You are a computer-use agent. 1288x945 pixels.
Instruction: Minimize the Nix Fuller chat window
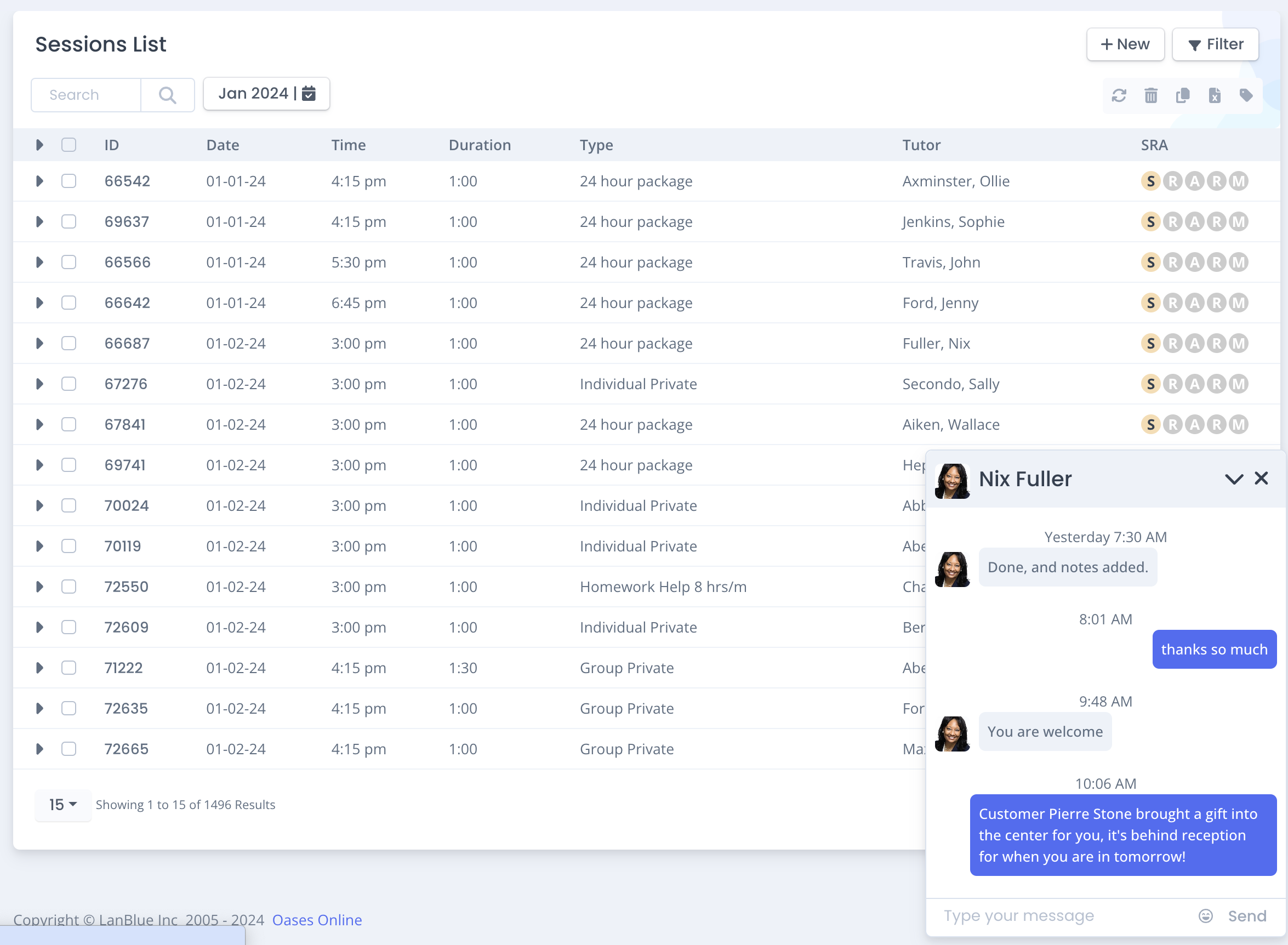tap(1234, 479)
